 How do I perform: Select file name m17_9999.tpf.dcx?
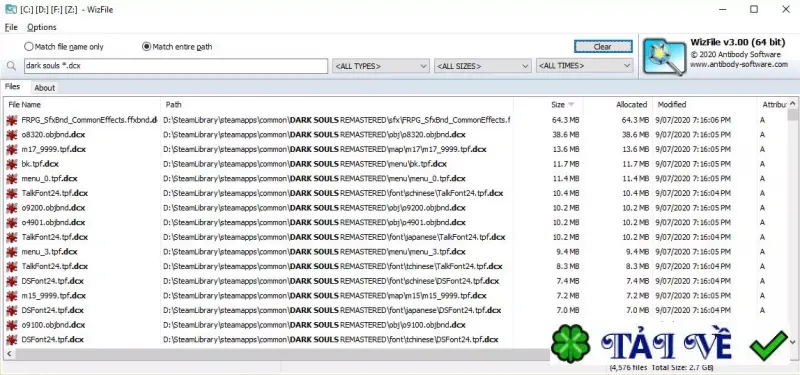[54, 149]
